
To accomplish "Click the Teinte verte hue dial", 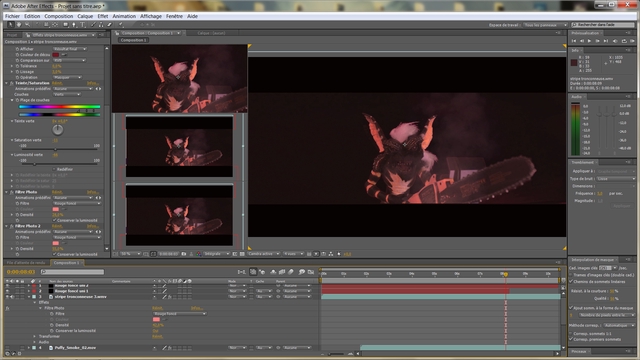I will [x=58, y=130].
